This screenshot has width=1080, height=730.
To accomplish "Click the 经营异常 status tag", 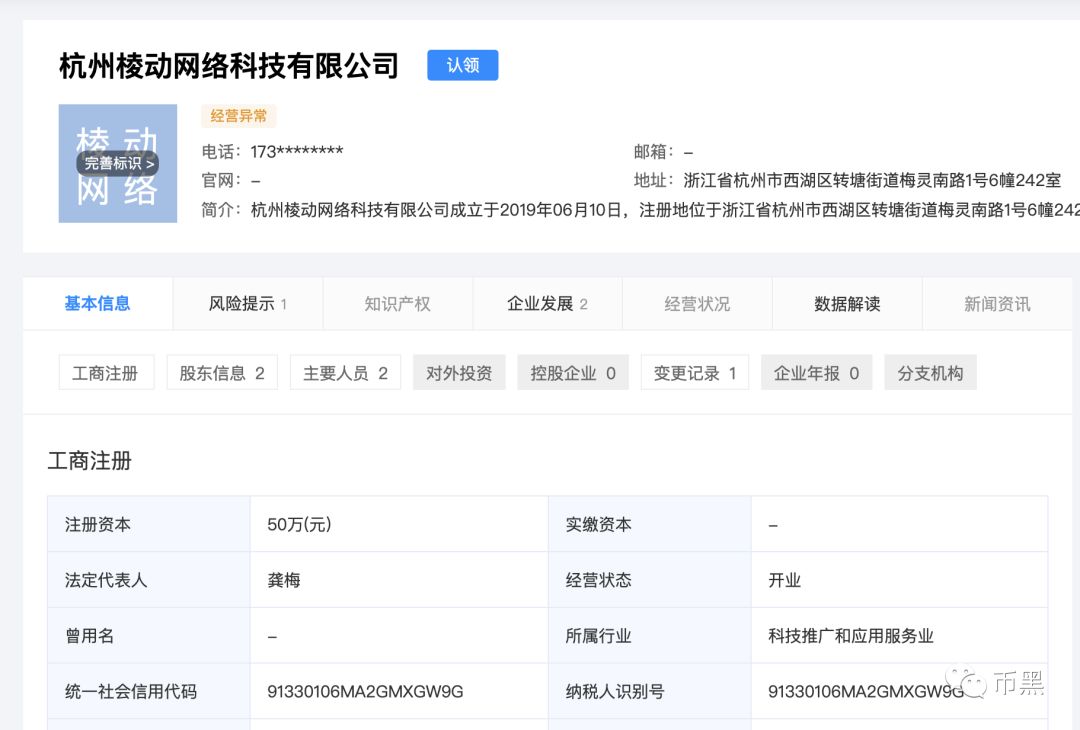I will pyautogui.click(x=238, y=116).
